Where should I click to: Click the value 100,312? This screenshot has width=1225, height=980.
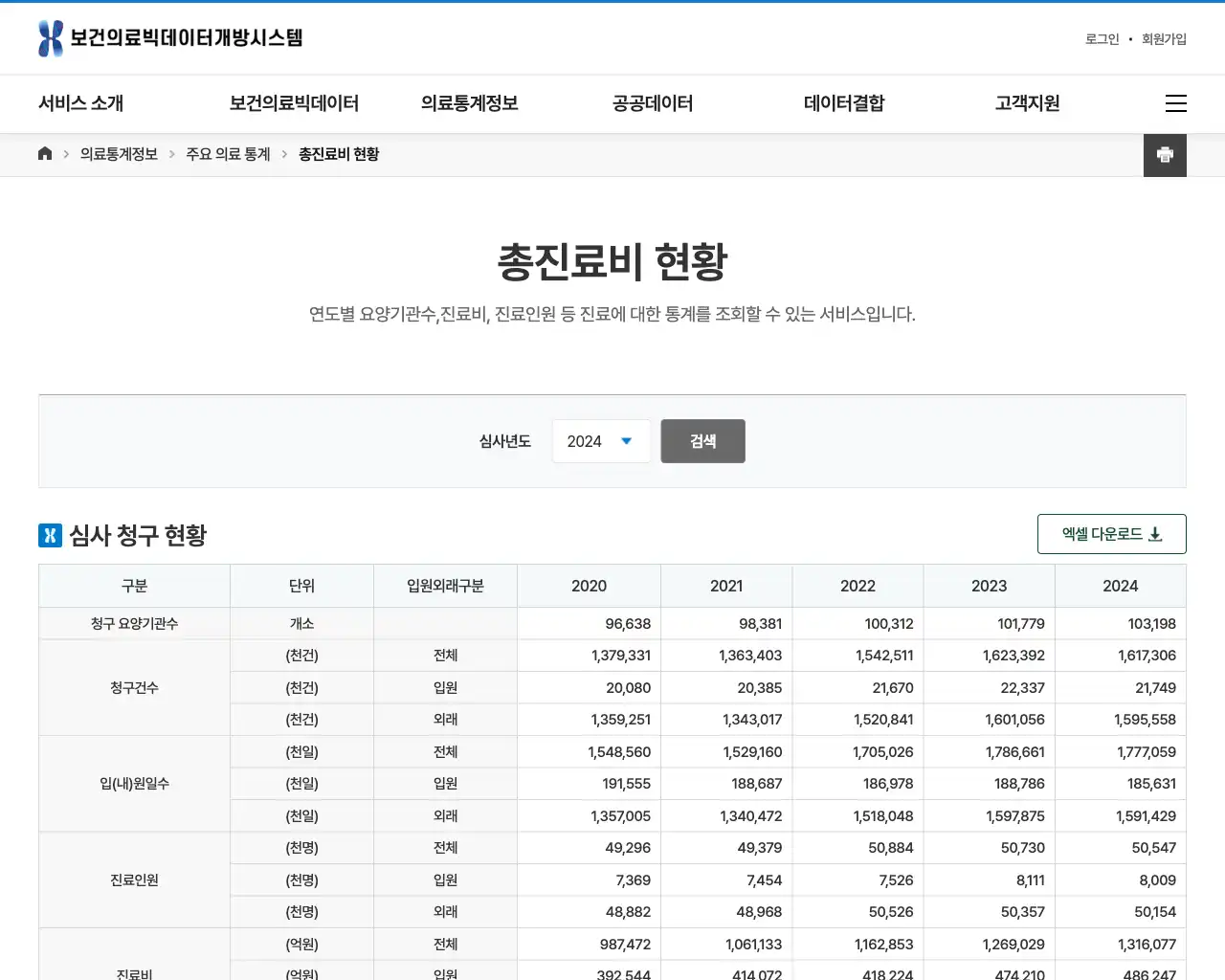click(889, 624)
